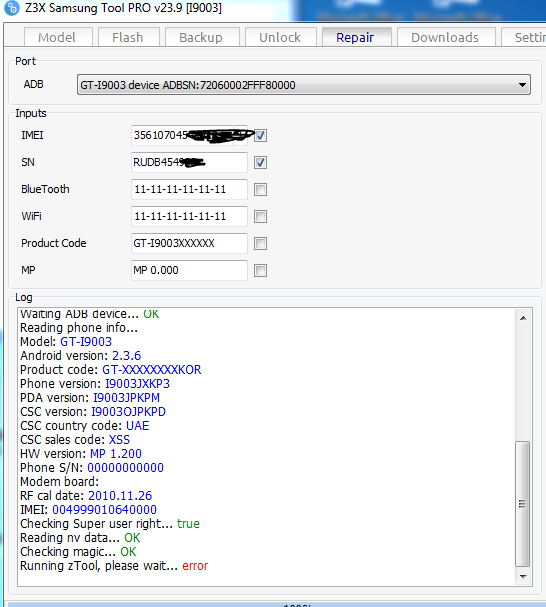Click 'Reading phone info...' log line

[x=79, y=328]
